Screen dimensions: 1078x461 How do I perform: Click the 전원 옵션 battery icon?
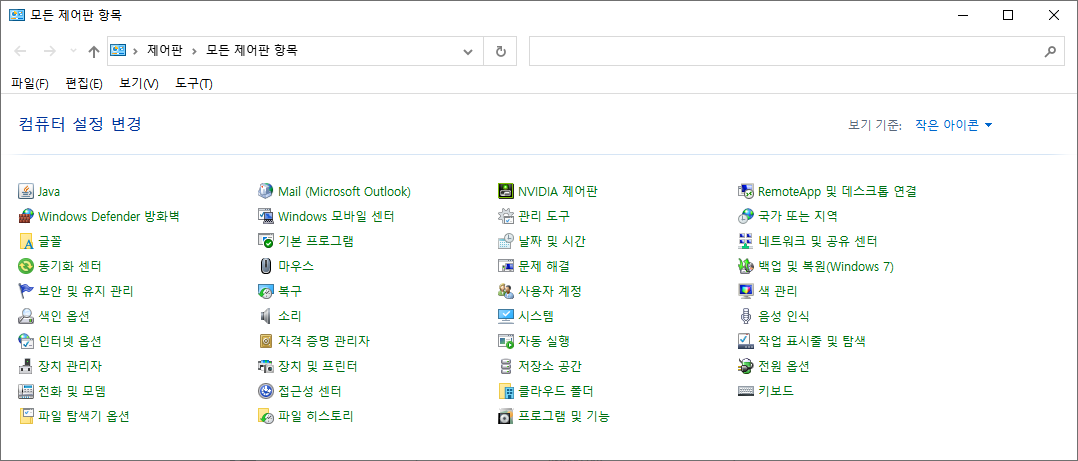(x=745, y=366)
